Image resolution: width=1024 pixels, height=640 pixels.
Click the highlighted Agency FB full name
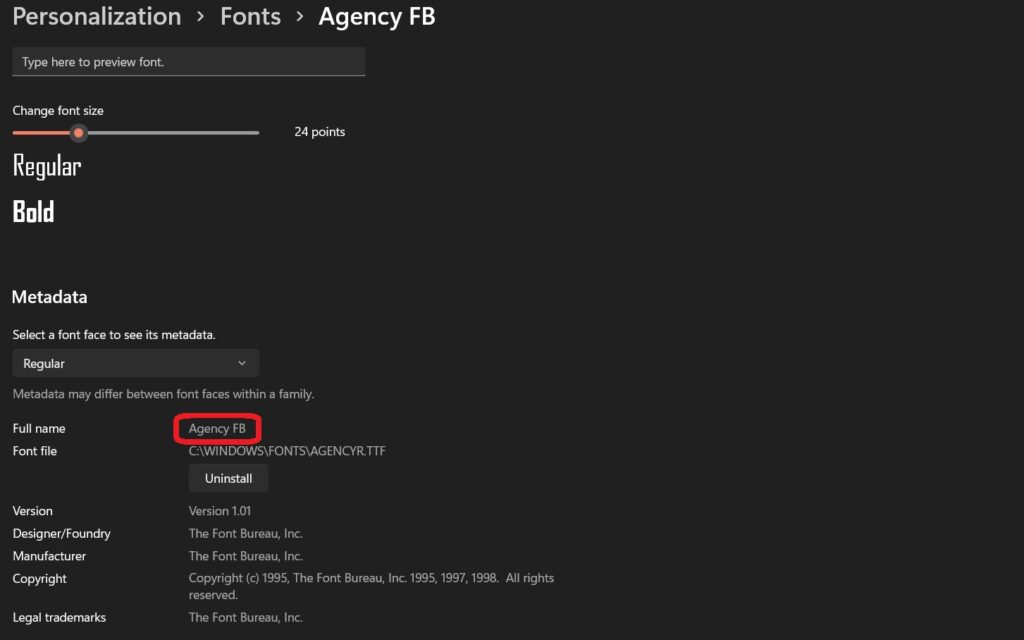[x=217, y=428]
